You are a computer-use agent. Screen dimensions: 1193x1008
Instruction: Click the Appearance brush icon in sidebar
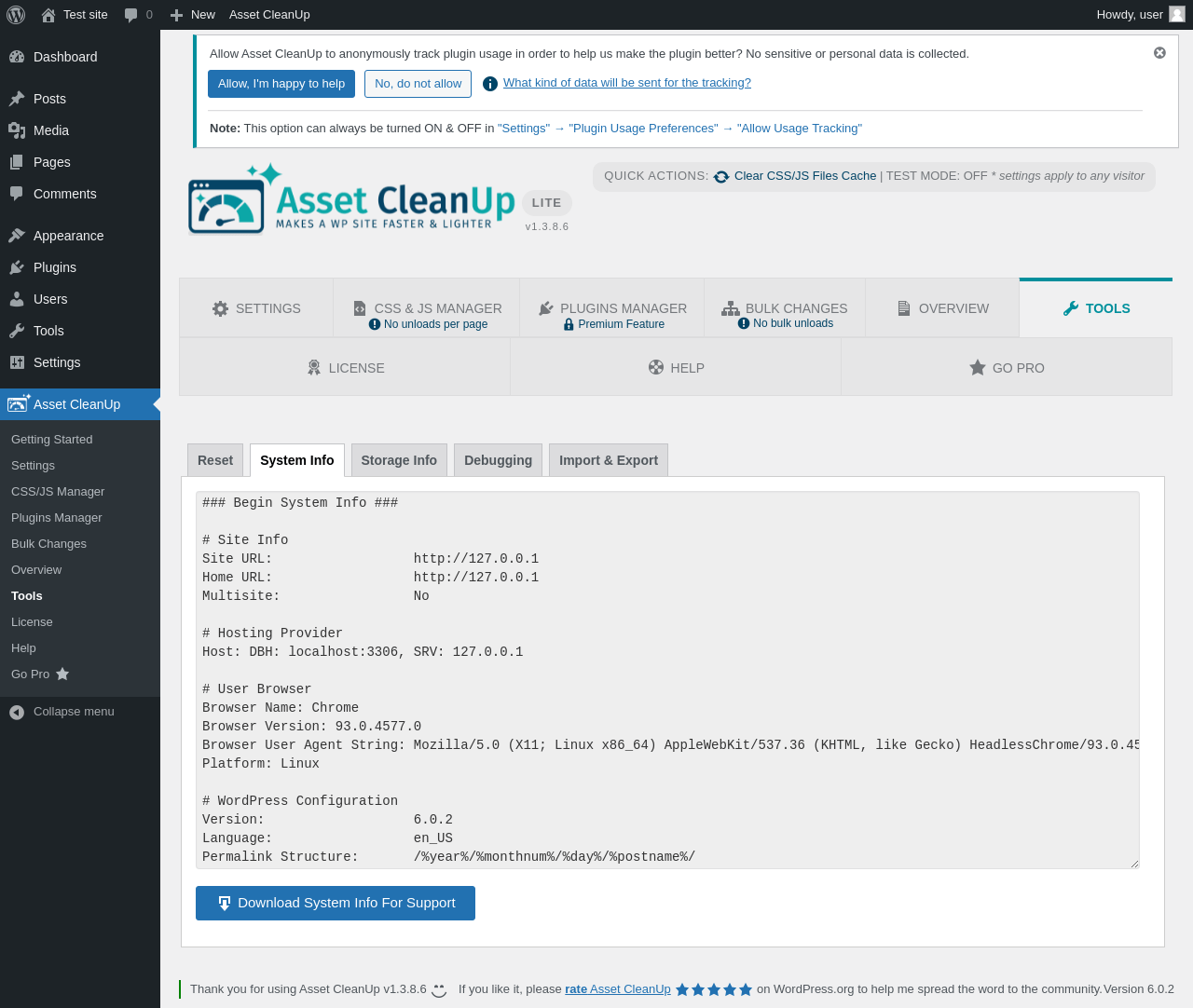tap(17, 236)
